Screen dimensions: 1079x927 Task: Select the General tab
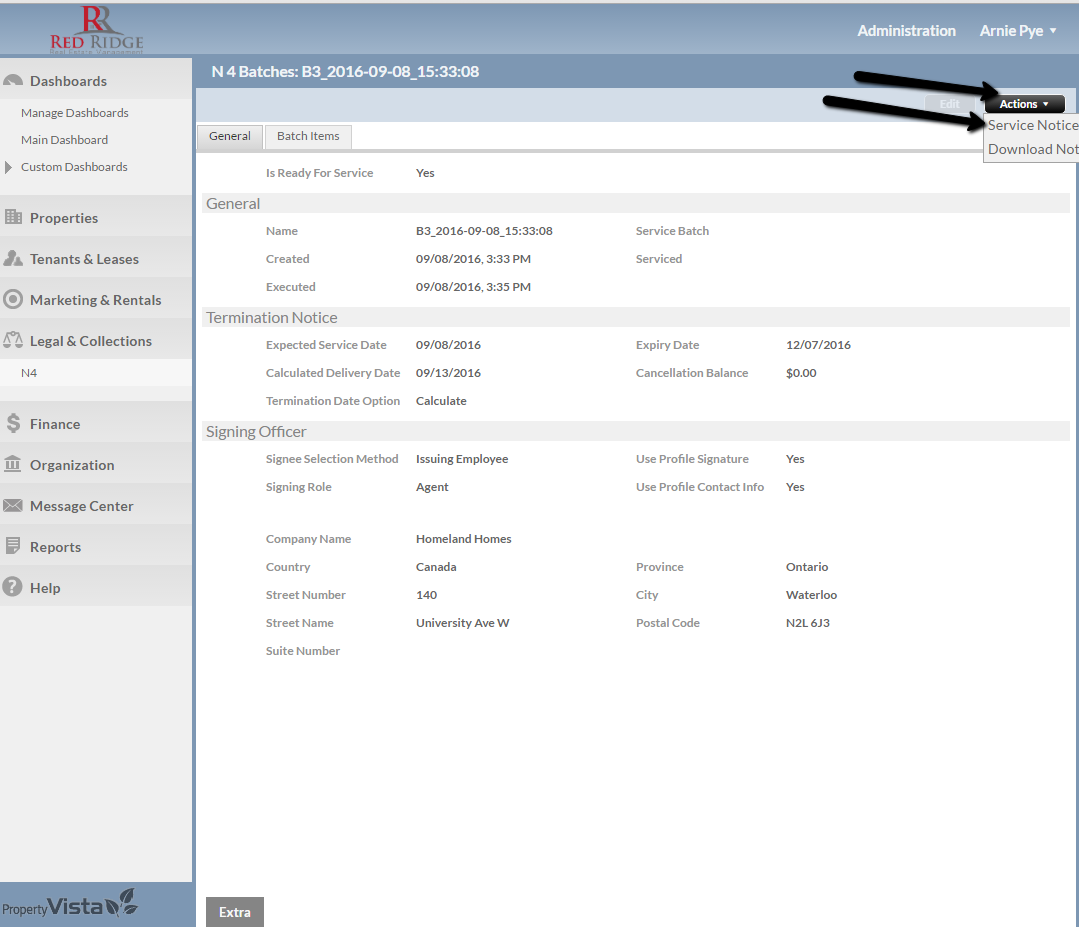[230, 136]
